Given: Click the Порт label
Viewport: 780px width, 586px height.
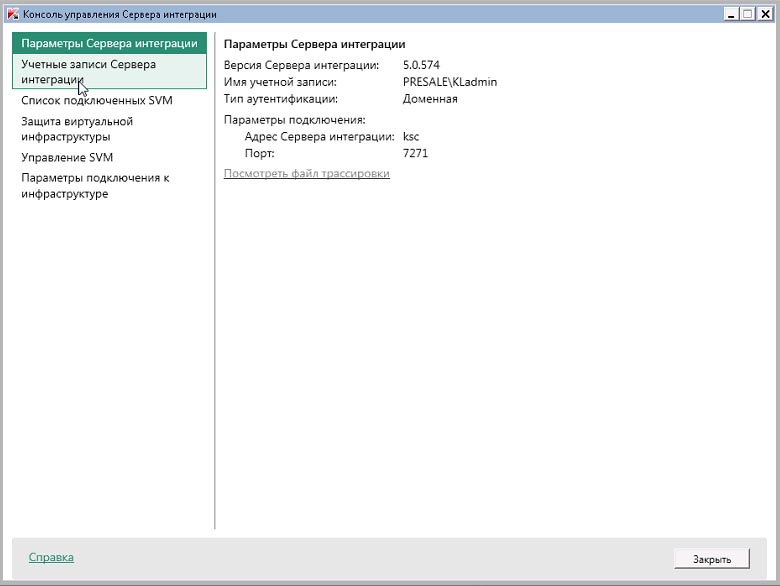Looking at the screenshot, I should tap(259, 153).
